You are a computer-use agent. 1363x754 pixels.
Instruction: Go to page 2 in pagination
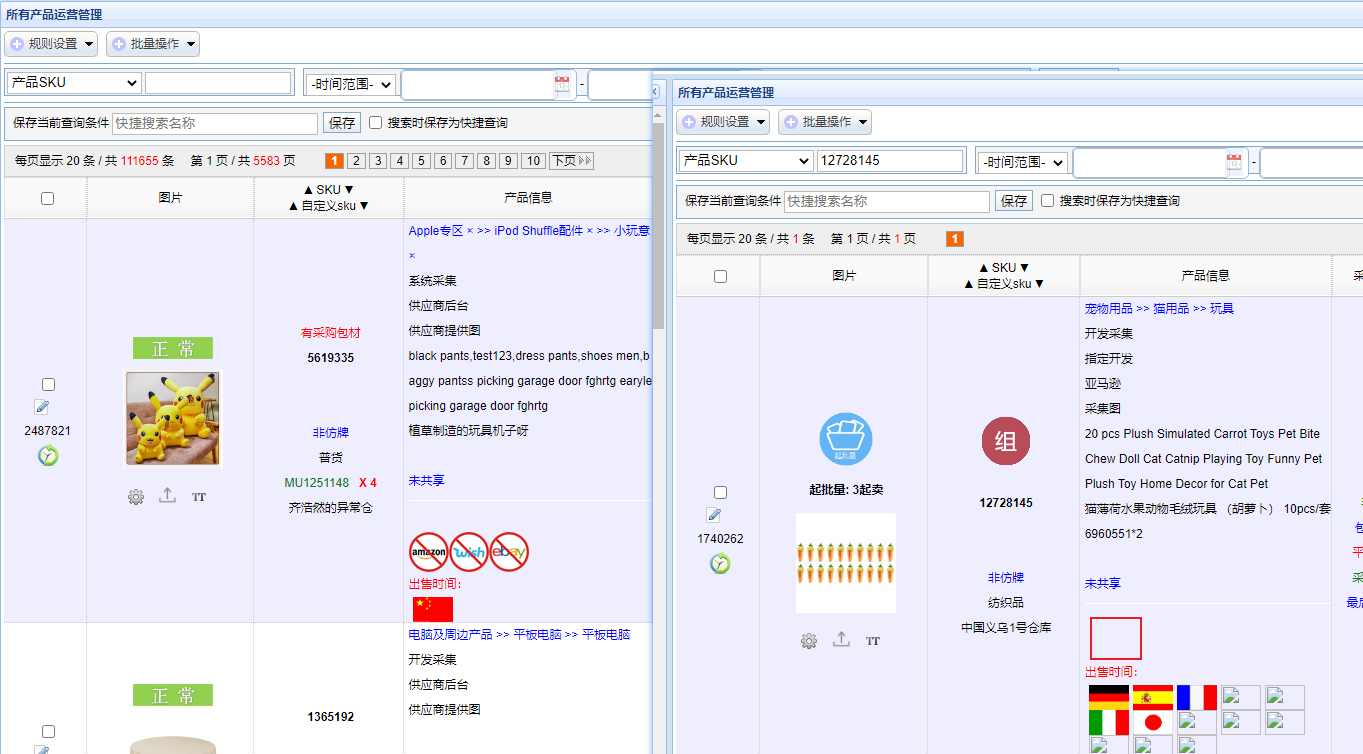(356, 161)
